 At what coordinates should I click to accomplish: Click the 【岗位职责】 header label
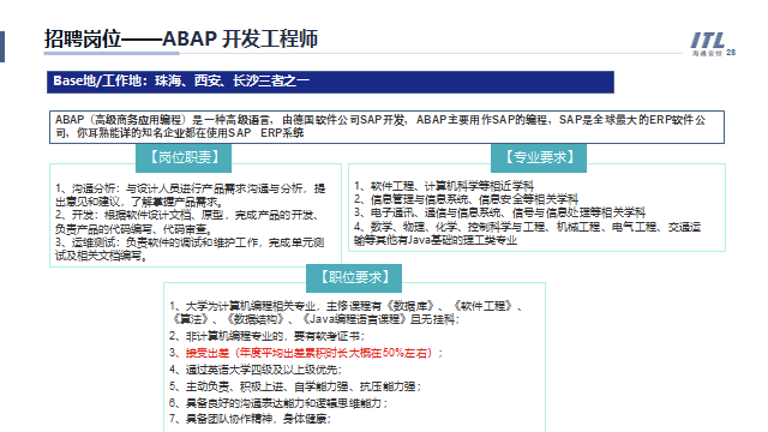click(184, 158)
